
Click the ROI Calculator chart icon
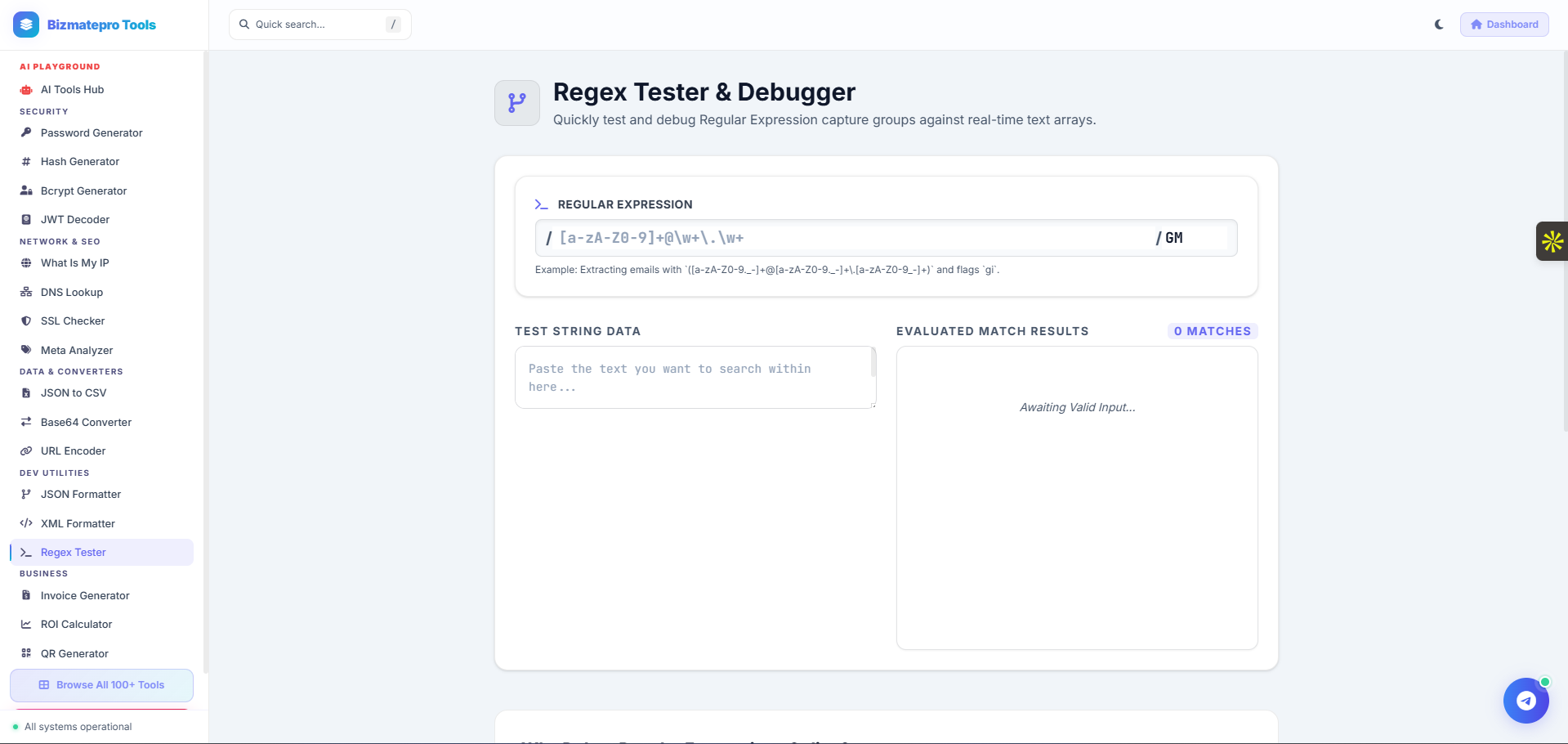point(26,625)
